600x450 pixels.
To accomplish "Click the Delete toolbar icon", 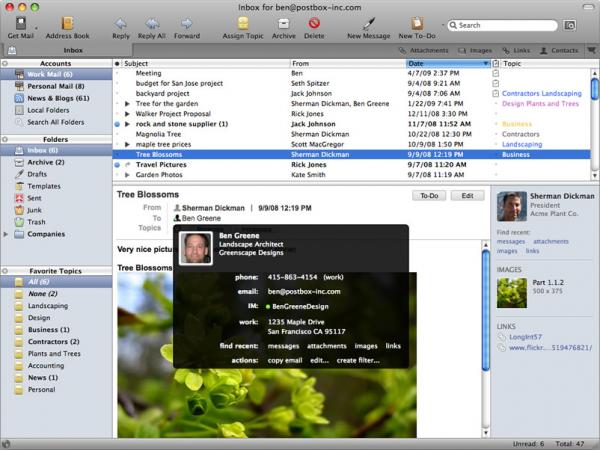I will coord(314,22).
